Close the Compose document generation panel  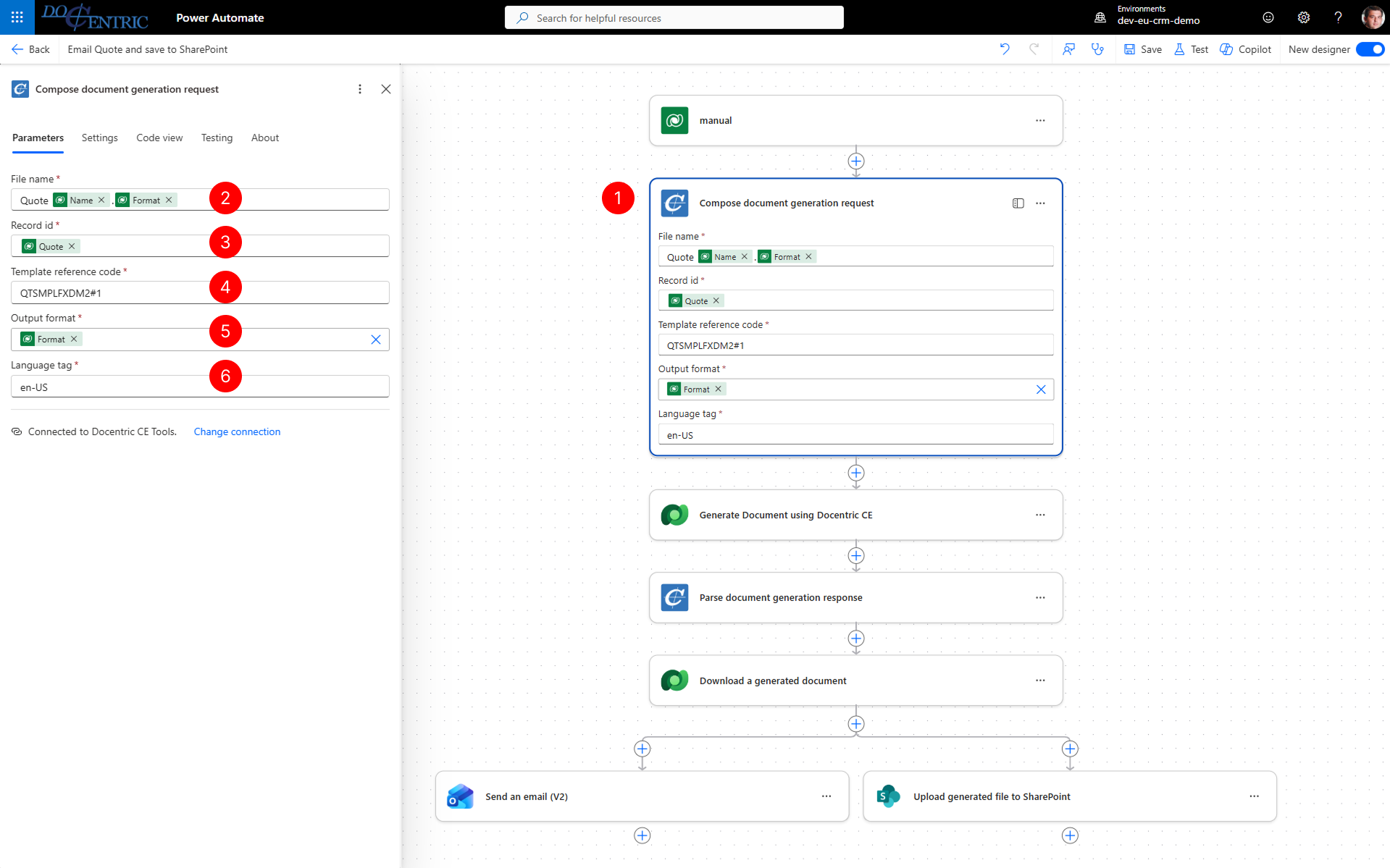point(386,89)
